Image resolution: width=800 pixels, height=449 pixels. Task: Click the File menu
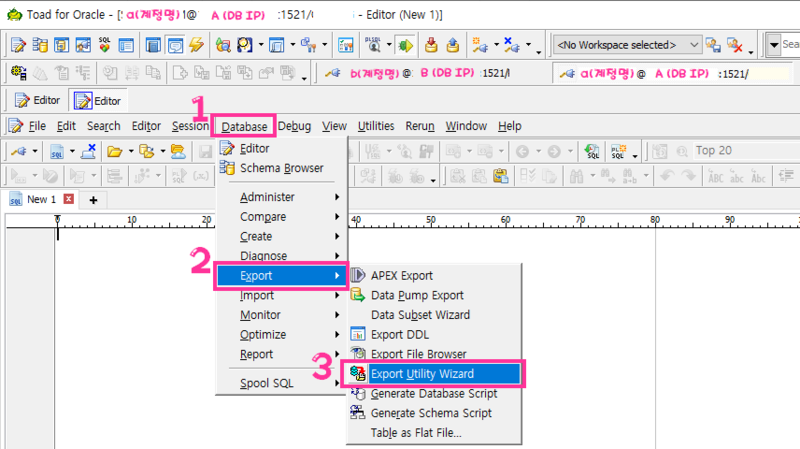[x=37, y=126]
